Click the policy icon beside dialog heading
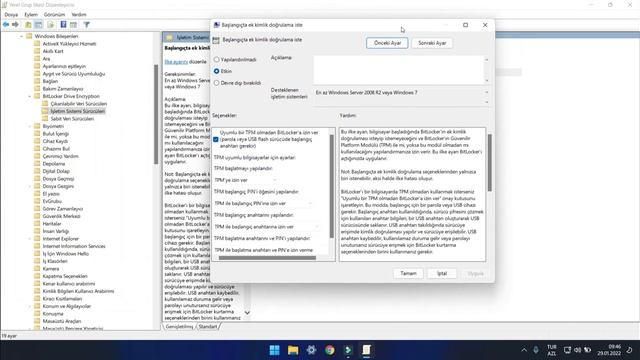Image resolution: width=640 pixels, height=360 pixels. (x=216, y=40)
